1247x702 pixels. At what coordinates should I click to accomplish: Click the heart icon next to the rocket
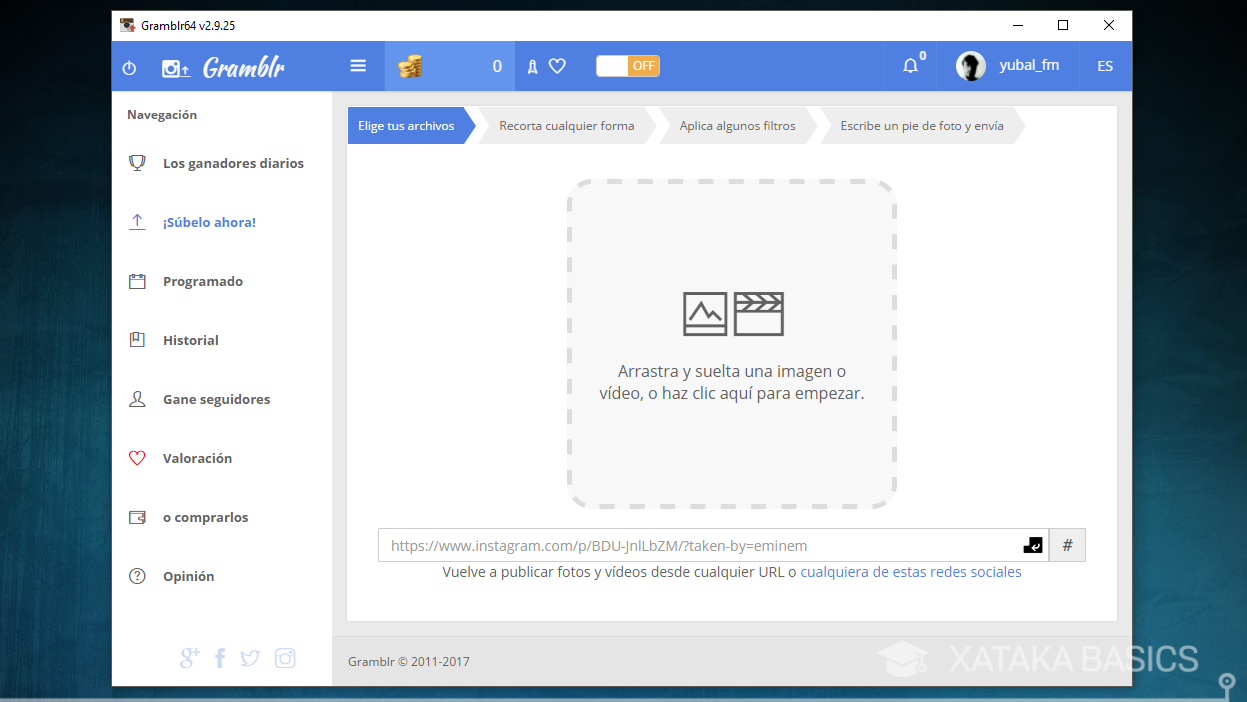click(559, 65)
